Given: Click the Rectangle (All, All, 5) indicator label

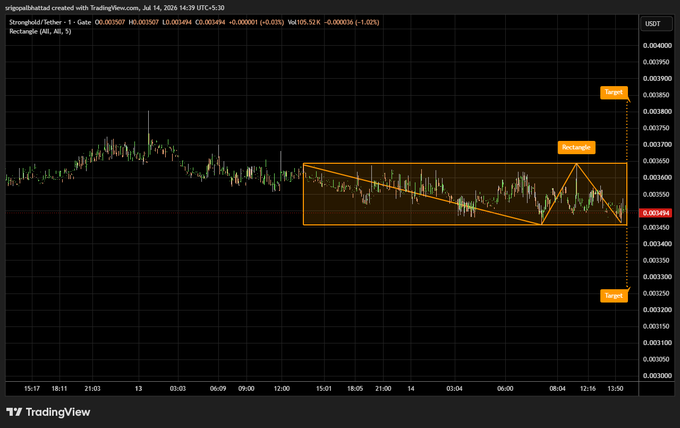Looking at the screenshot, I should coord(40,31).
